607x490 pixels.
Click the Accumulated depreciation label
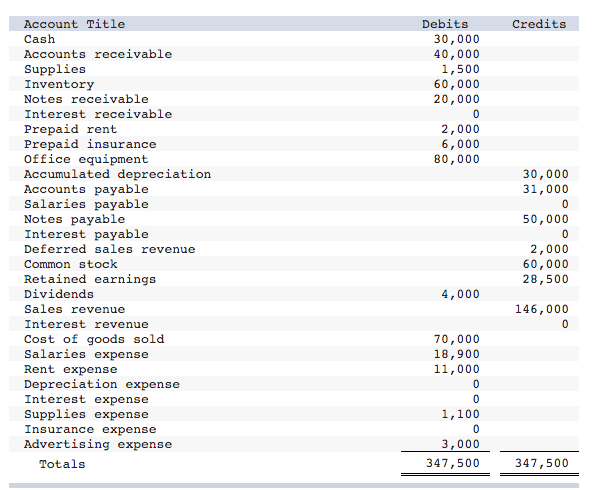(117, 174)
